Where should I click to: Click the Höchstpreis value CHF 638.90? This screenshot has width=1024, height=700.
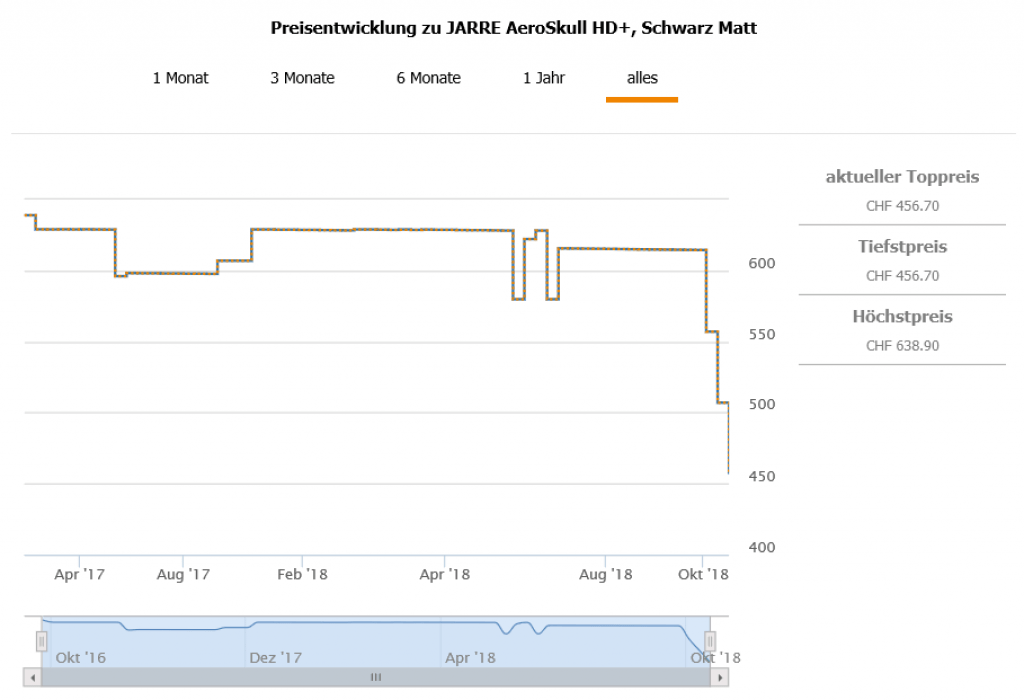click(x=902, y=346)
